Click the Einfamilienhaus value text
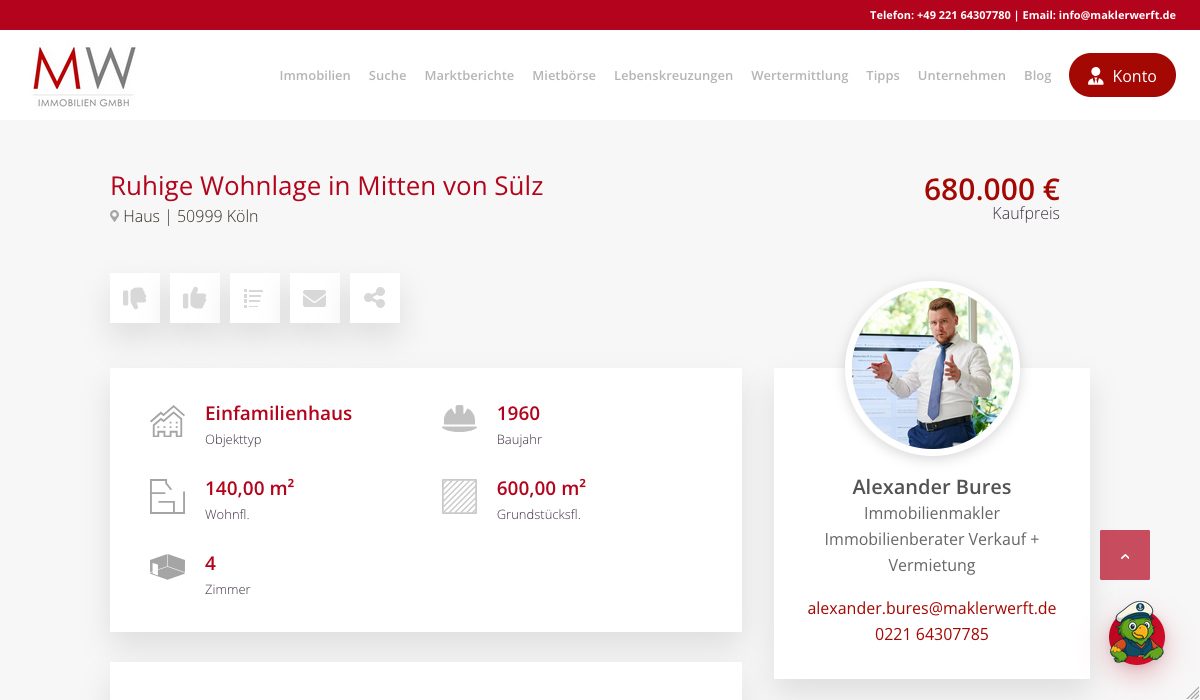Screen dimensions: 1200x700 [x=279, y=413]
